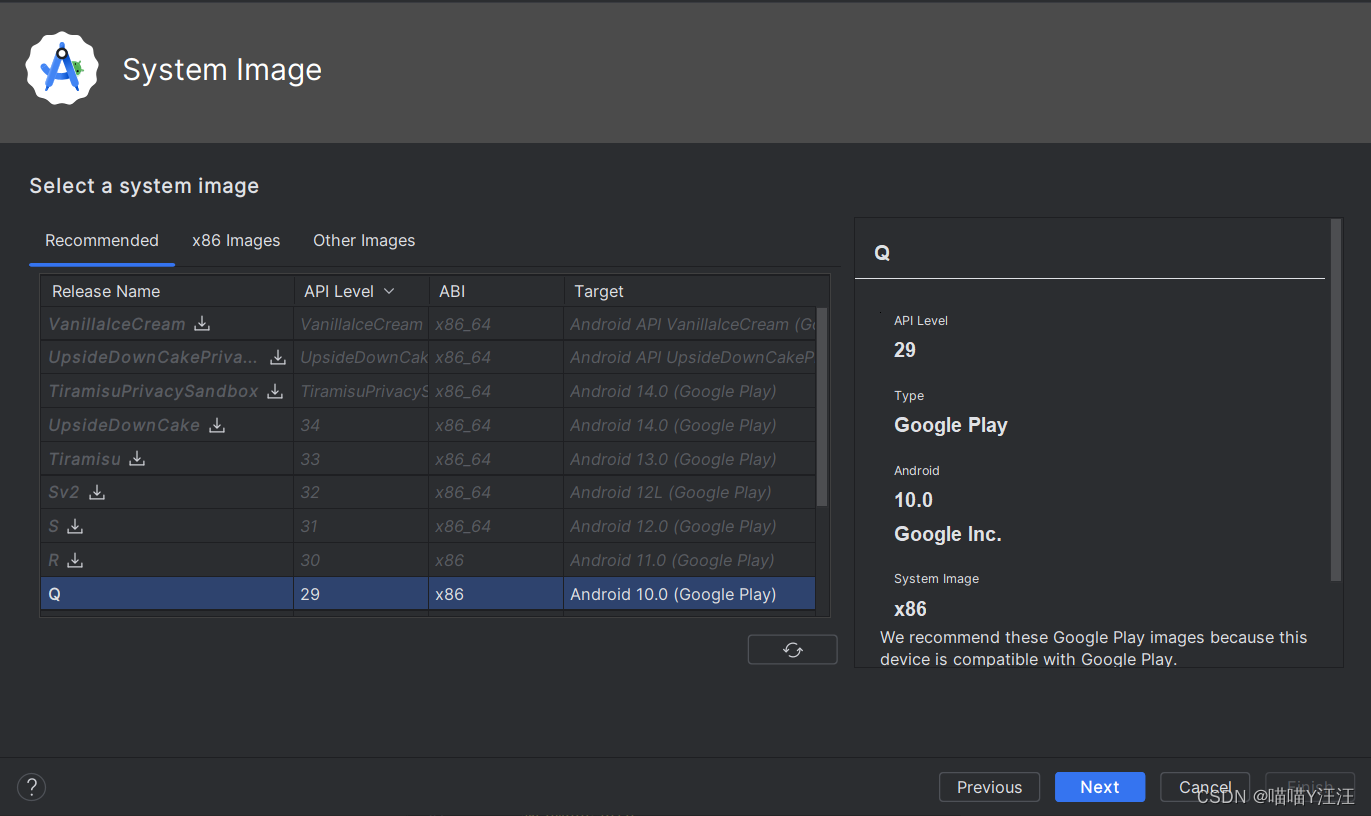The image size is (1371, 816).
Task: Open help with the question mark icon
Action: click(x=32, y=787)
